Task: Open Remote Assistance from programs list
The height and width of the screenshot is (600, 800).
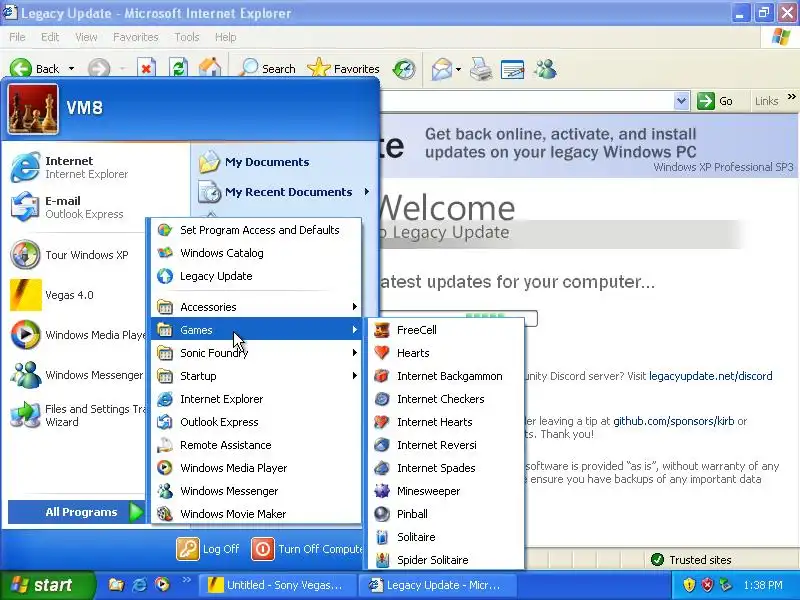Action: click(256, 445)
